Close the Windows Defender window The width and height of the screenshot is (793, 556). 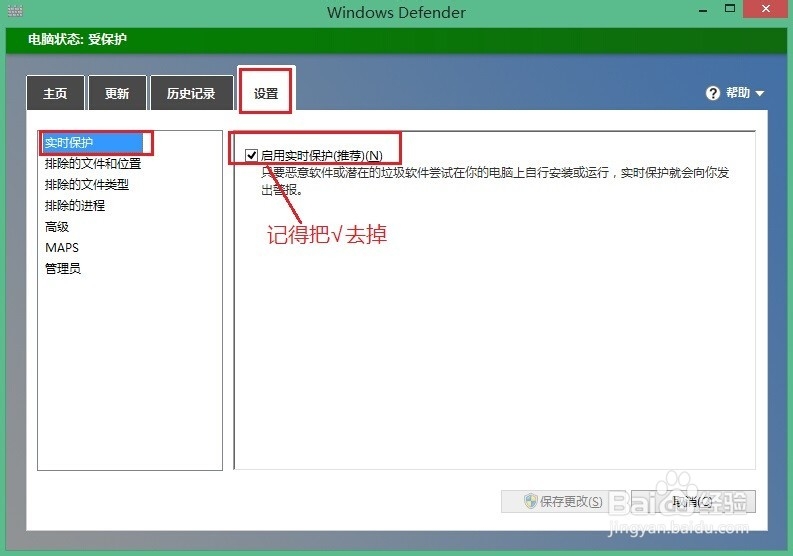(x=766, y=9)
